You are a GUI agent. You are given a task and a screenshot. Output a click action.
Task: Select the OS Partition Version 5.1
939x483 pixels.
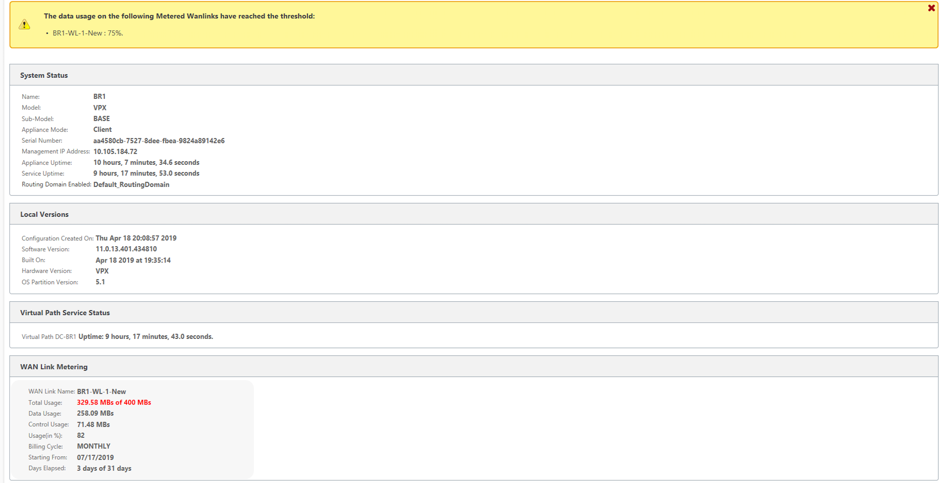101,282
